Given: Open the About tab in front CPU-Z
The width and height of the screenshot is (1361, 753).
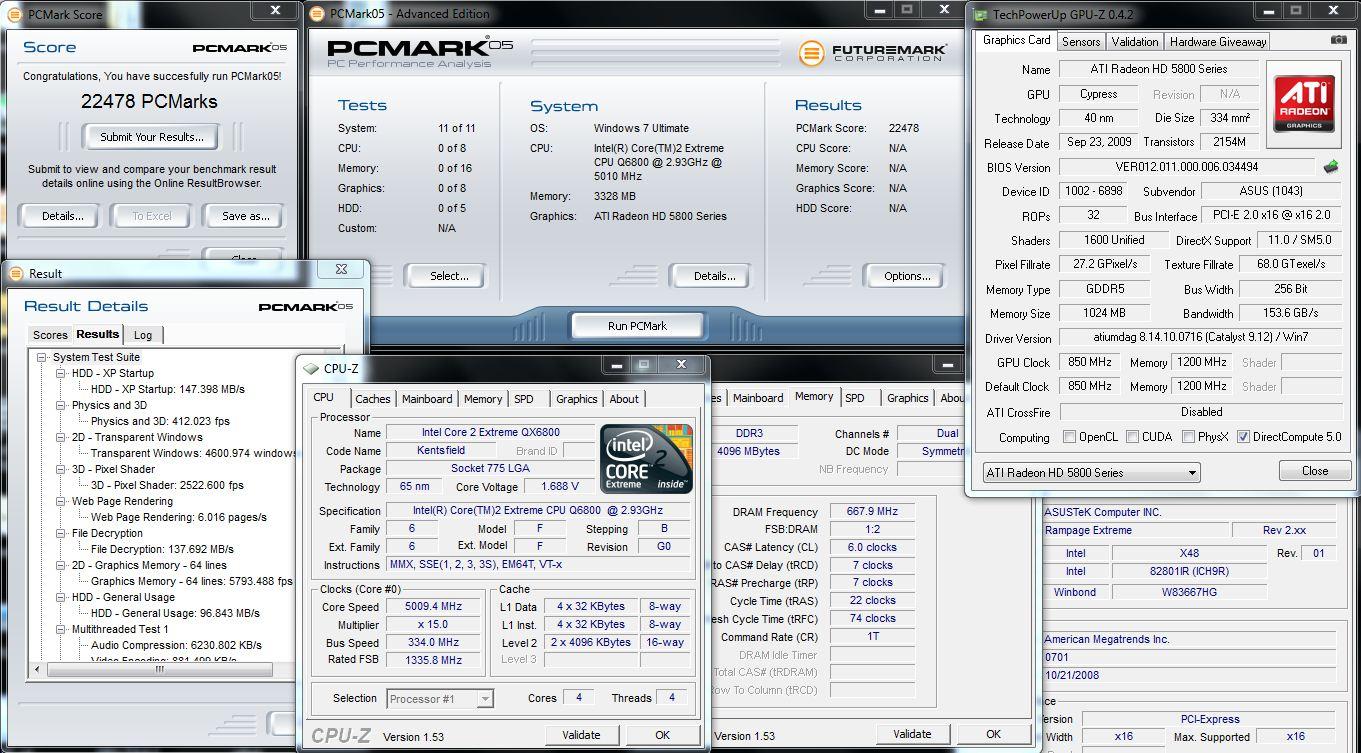Looking at the screenshot, I should tap(624, 399).
